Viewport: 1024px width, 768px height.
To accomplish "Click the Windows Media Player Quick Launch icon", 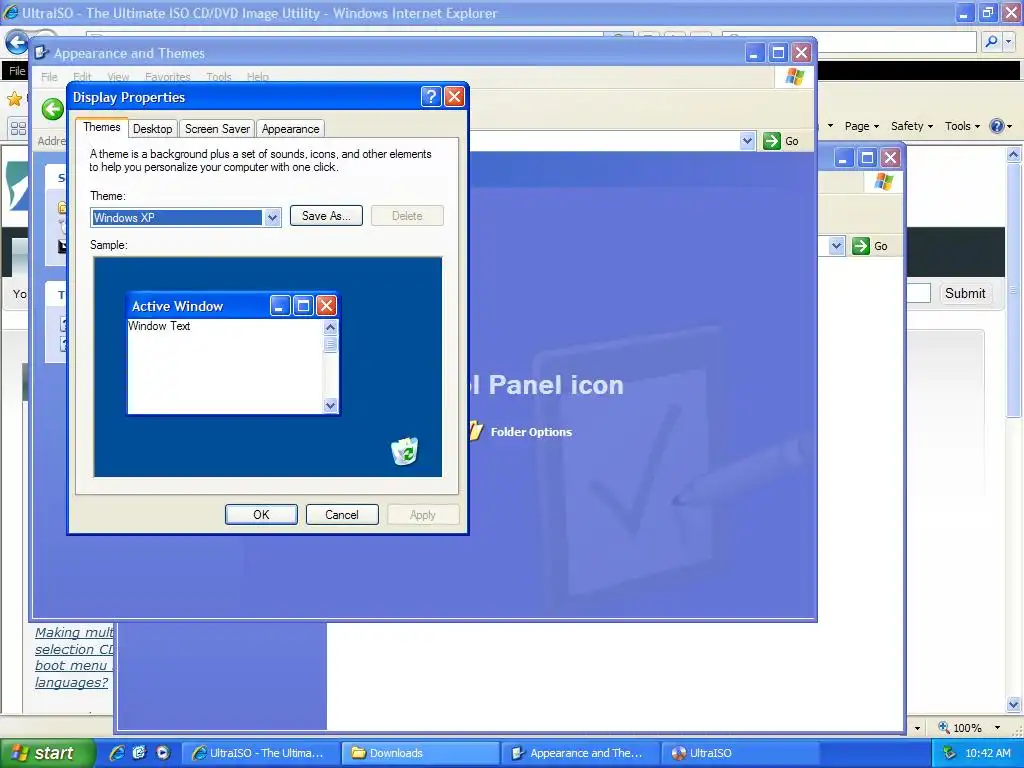I will click(163, 753).
